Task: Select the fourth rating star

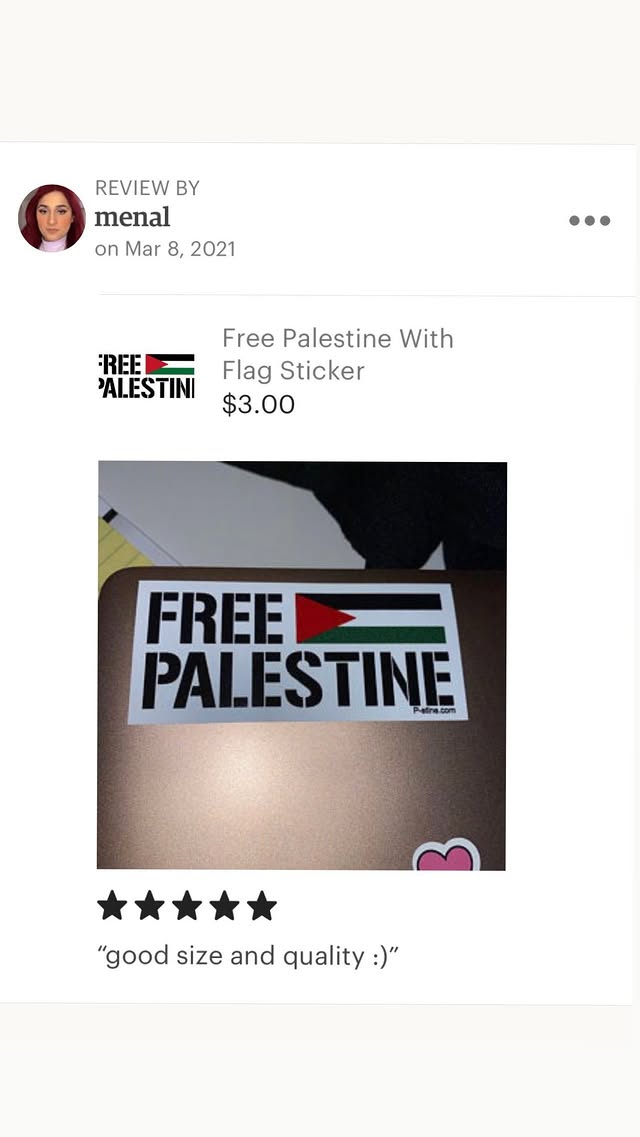Action: (224, 906)
